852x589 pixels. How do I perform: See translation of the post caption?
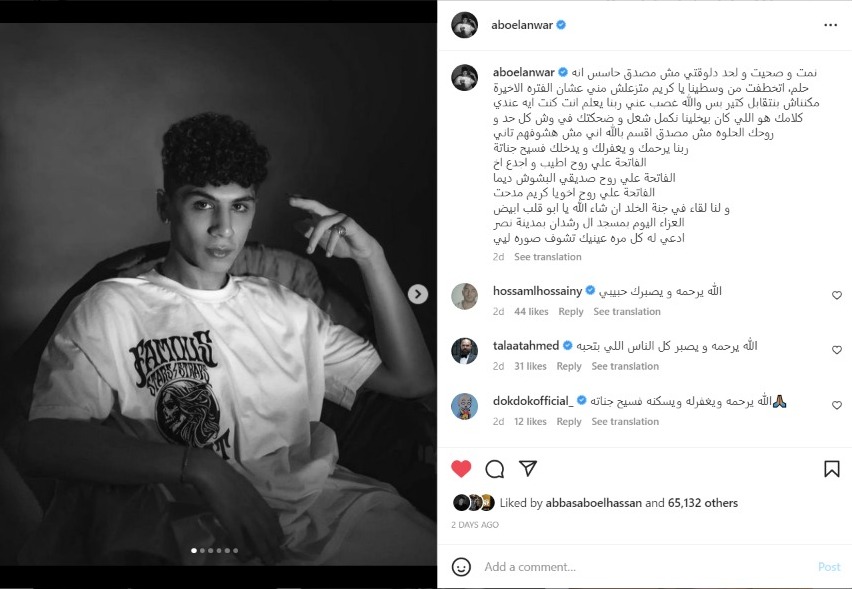[x=548, y=256]
